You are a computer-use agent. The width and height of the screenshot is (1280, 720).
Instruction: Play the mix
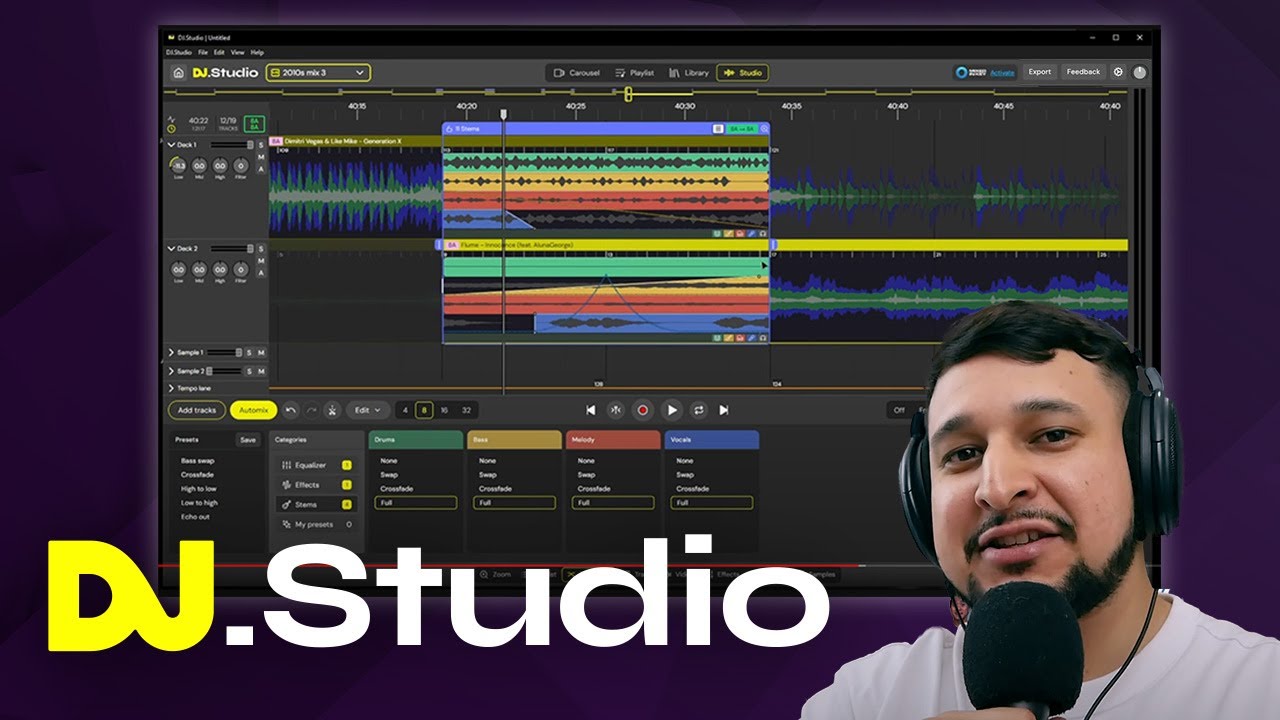[x=672, y=410]
